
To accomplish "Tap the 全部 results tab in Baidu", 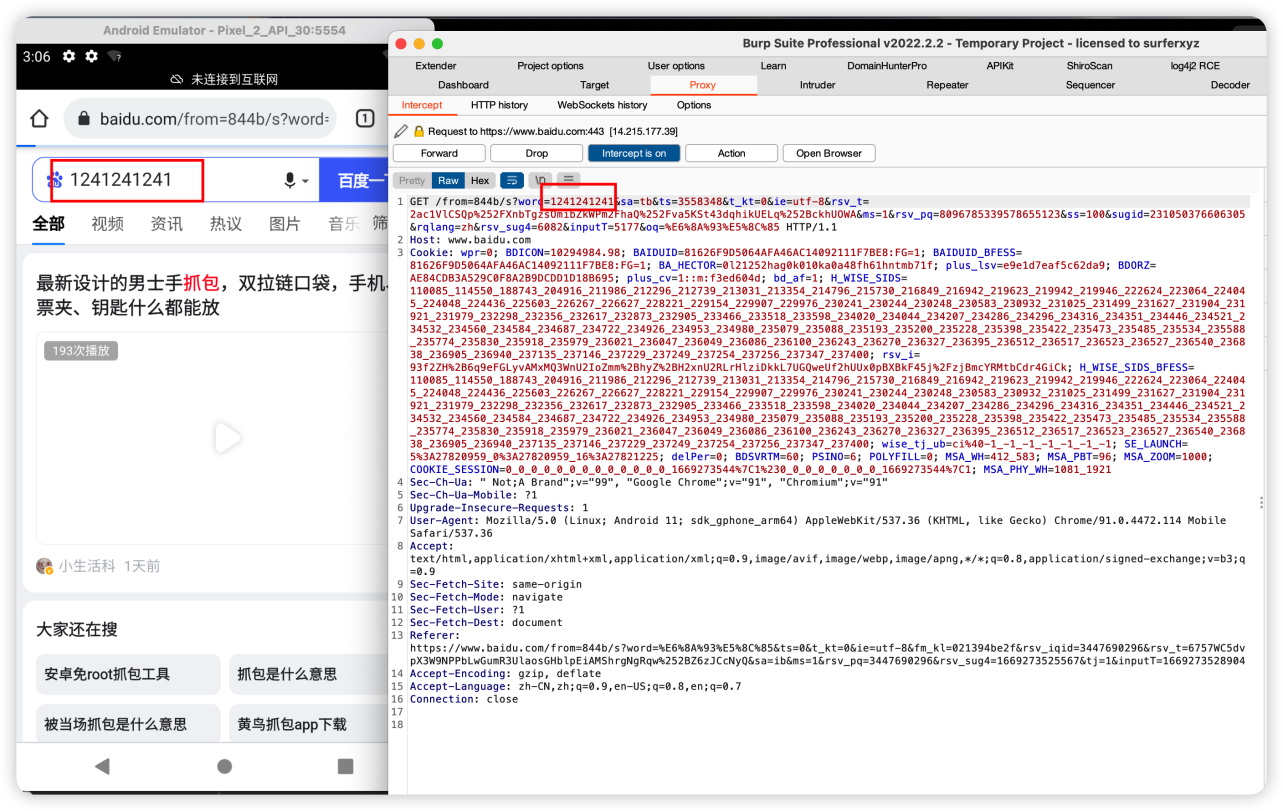I will [x=48, y=224].
